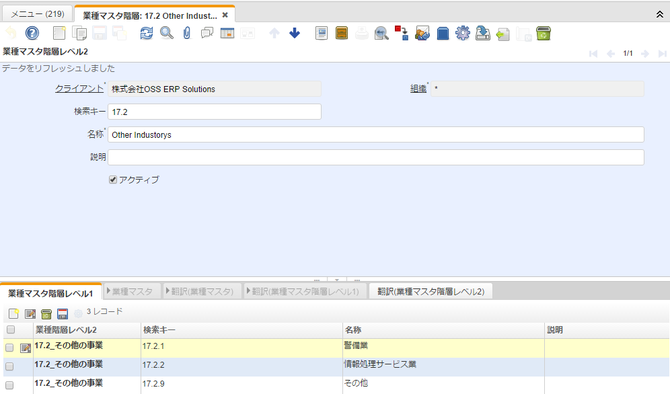670x394 pixels.
Task: Click the 検索キー input field
Action: 215,112
